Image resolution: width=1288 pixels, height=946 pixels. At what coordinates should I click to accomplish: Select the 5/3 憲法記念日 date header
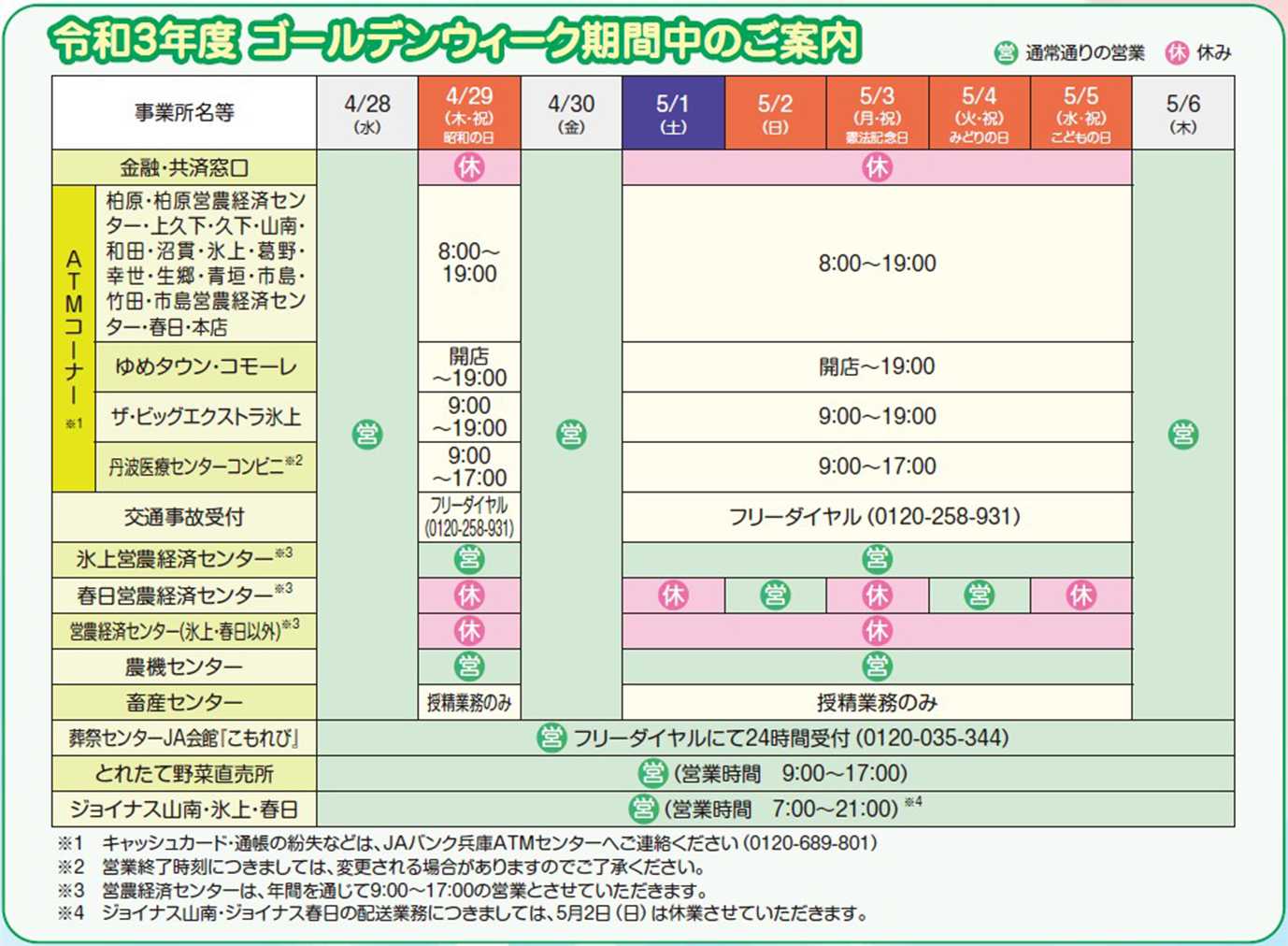877,112
